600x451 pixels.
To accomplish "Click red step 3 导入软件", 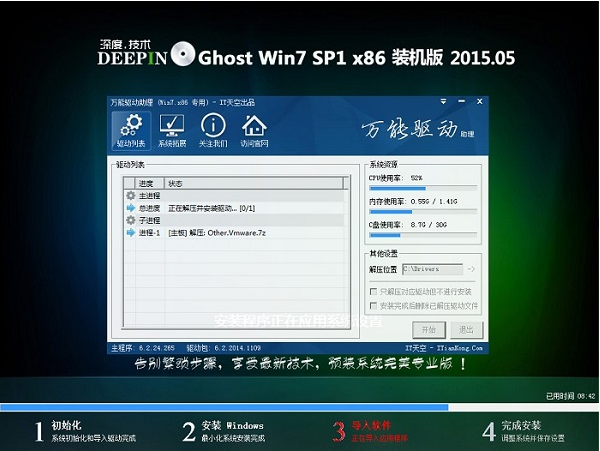I will (370, 431).
